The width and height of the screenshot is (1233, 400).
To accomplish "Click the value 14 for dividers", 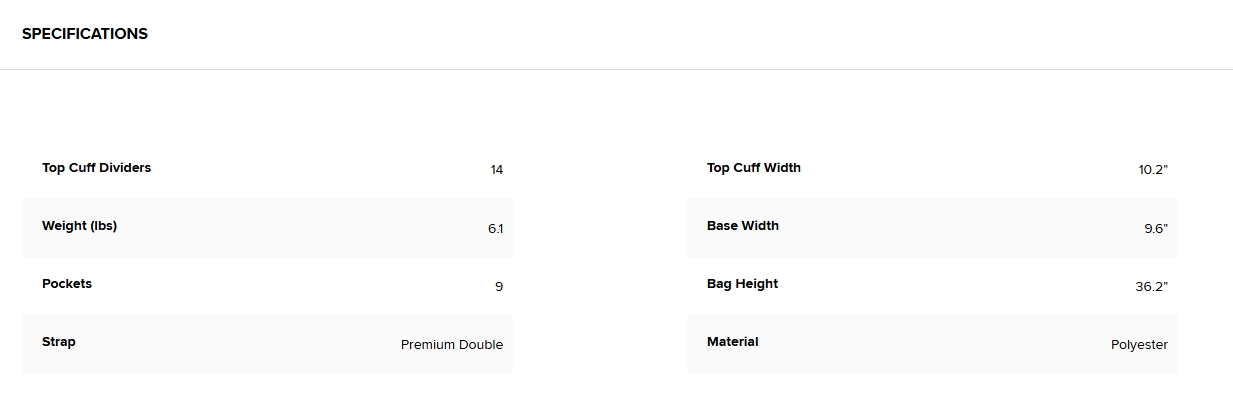I will 497,170.
